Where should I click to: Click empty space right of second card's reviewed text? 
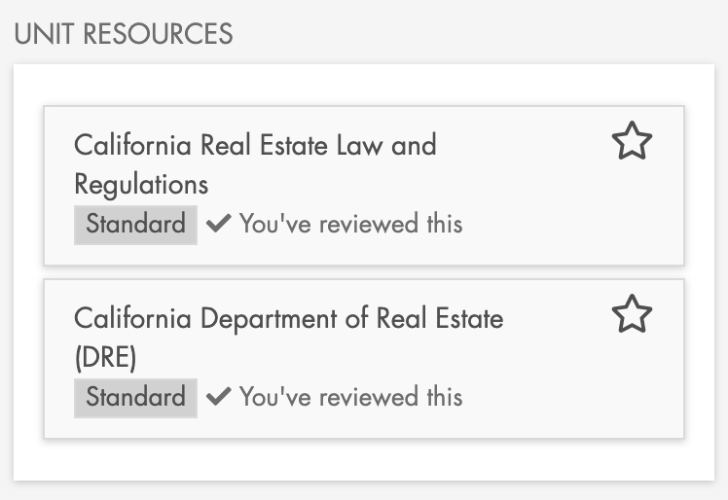pyautogui.click(x=570, y=397)
